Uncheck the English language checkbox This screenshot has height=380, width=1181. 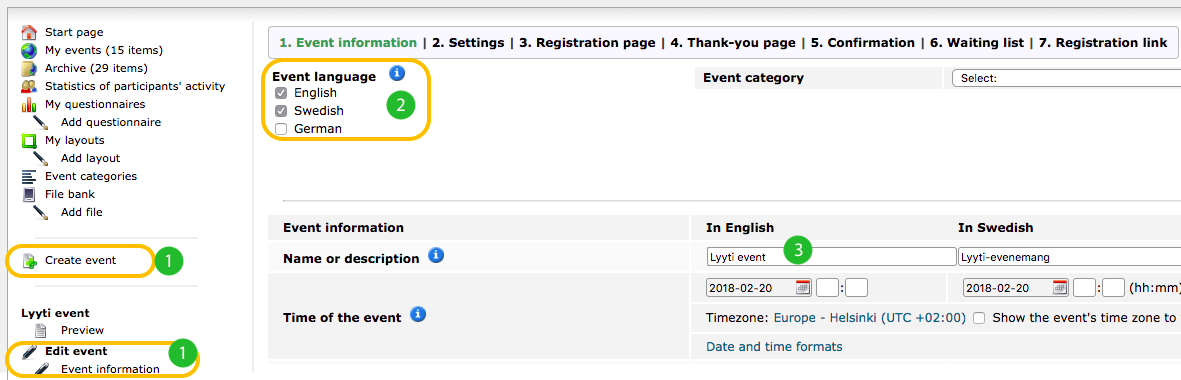pos(281,93)
